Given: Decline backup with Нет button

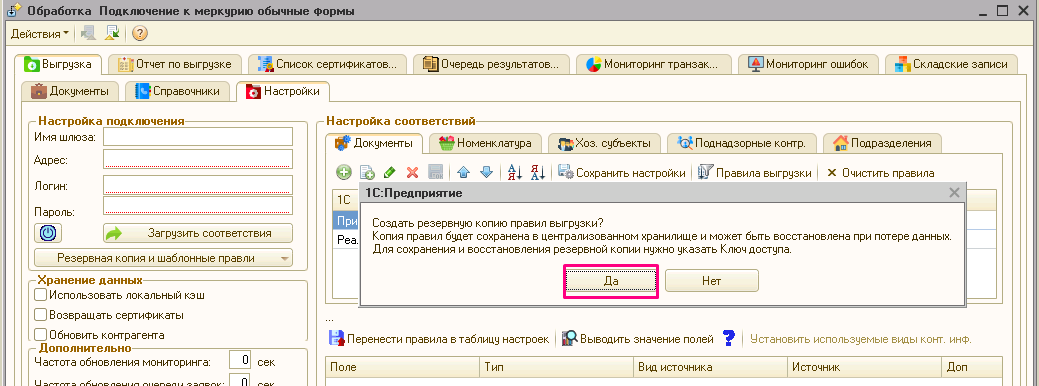Looking at the screenshot, I should coord(712,281).
